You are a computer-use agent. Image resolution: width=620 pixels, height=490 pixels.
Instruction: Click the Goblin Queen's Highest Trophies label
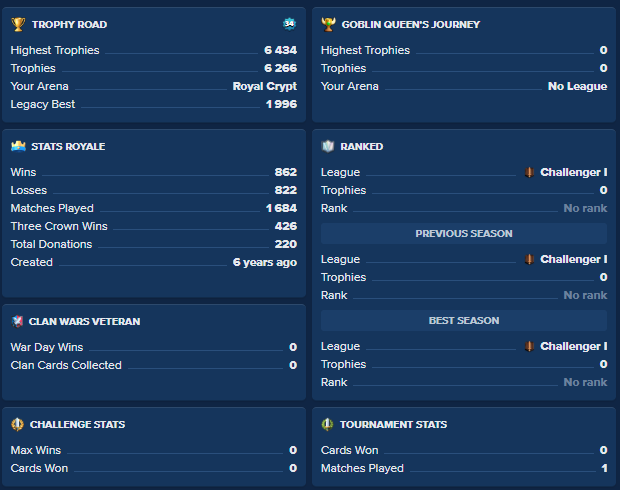(x=365, y=50)
